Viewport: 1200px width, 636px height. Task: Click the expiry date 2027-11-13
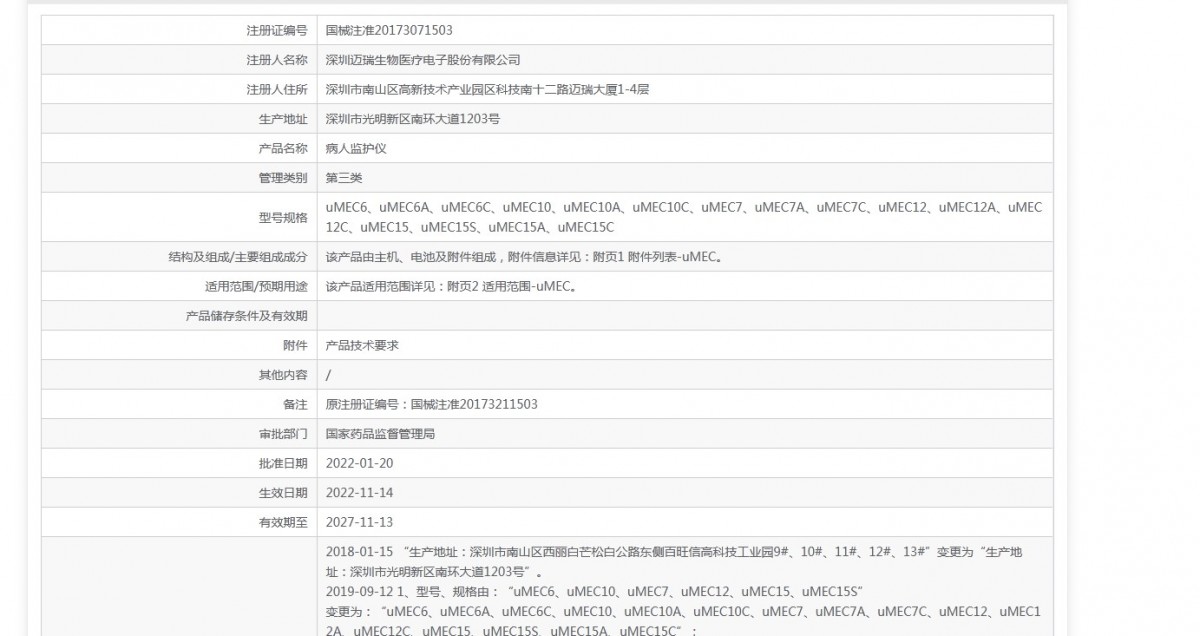tap(359, 522)
